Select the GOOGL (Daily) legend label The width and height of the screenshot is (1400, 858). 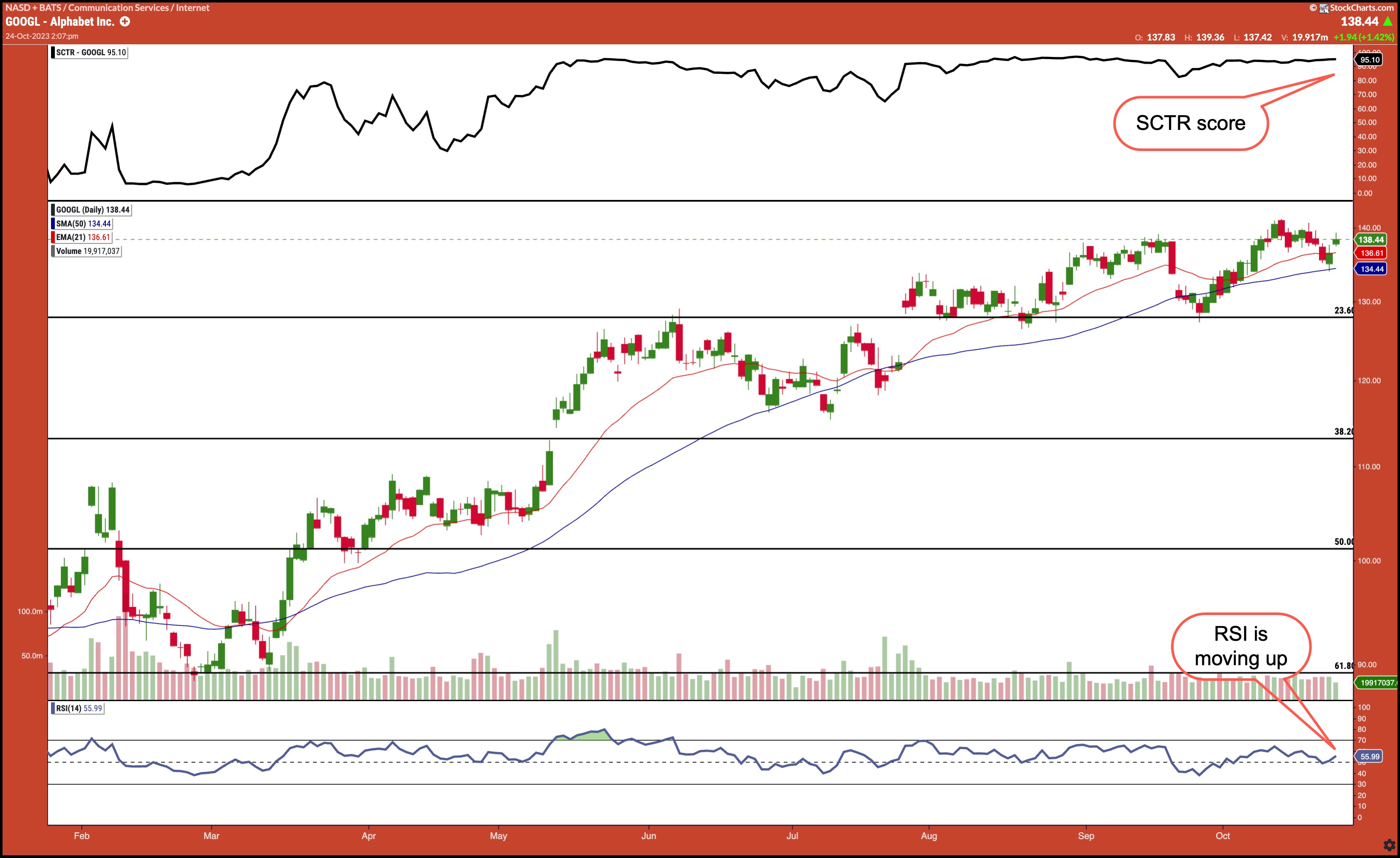[93, 210]
